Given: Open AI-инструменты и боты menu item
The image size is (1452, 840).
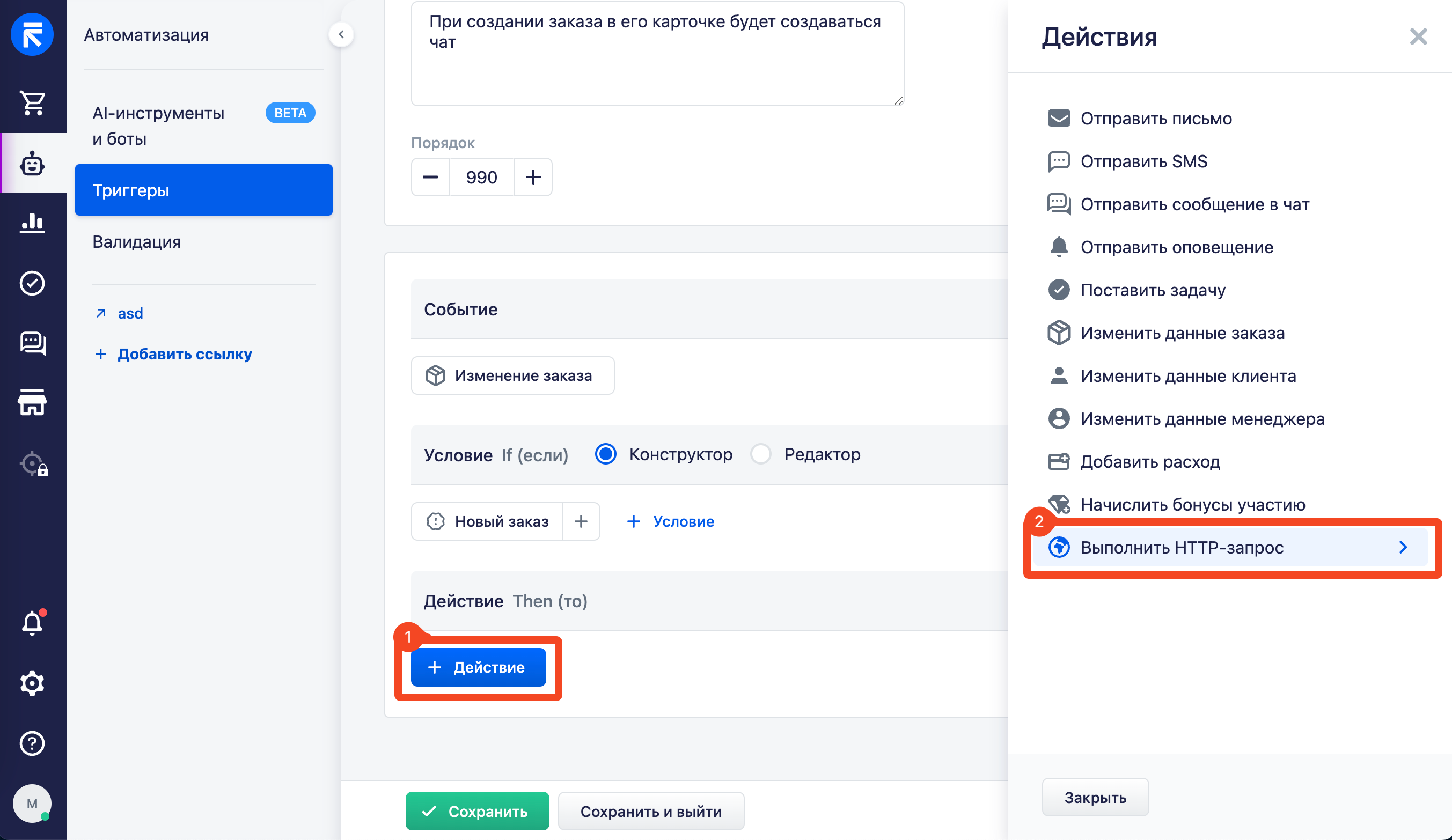Looking at the screenshot, I should pos(158,126).
